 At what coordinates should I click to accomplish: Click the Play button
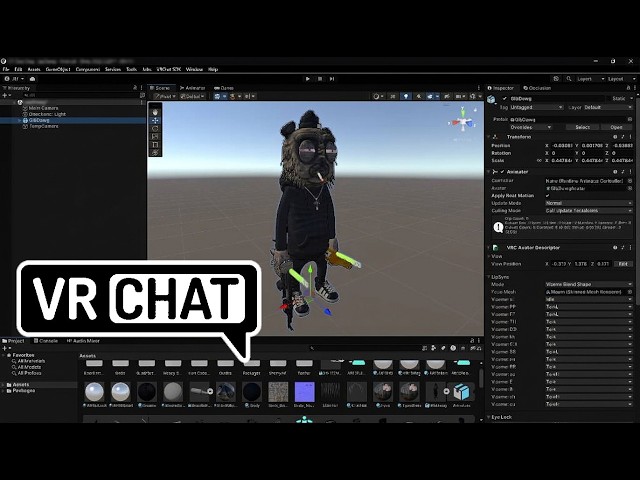coord(308,79)
